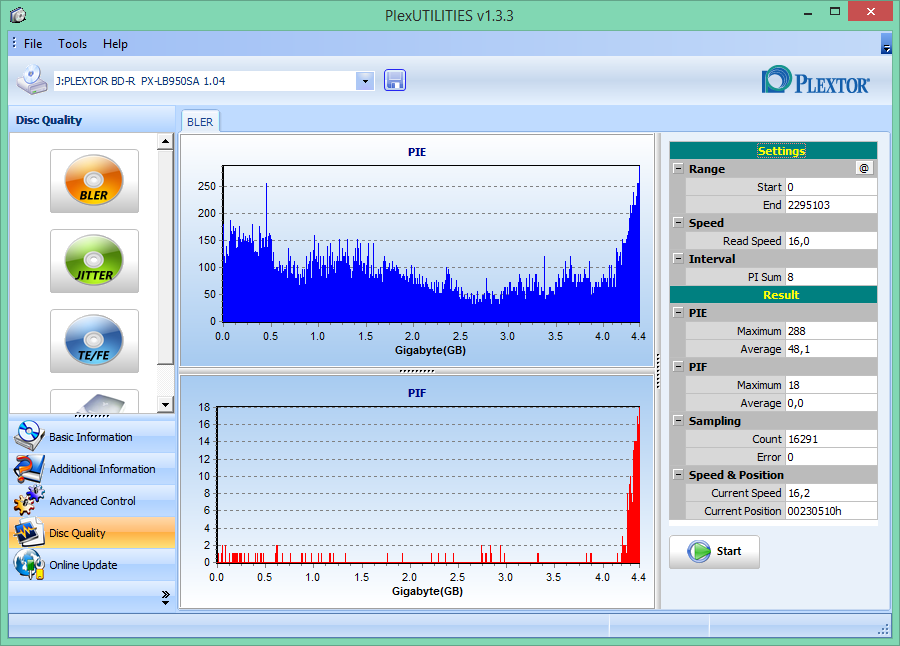Click the PIE graph title
This screenshot has width=900, height=646.
click(x=417, y=152)
